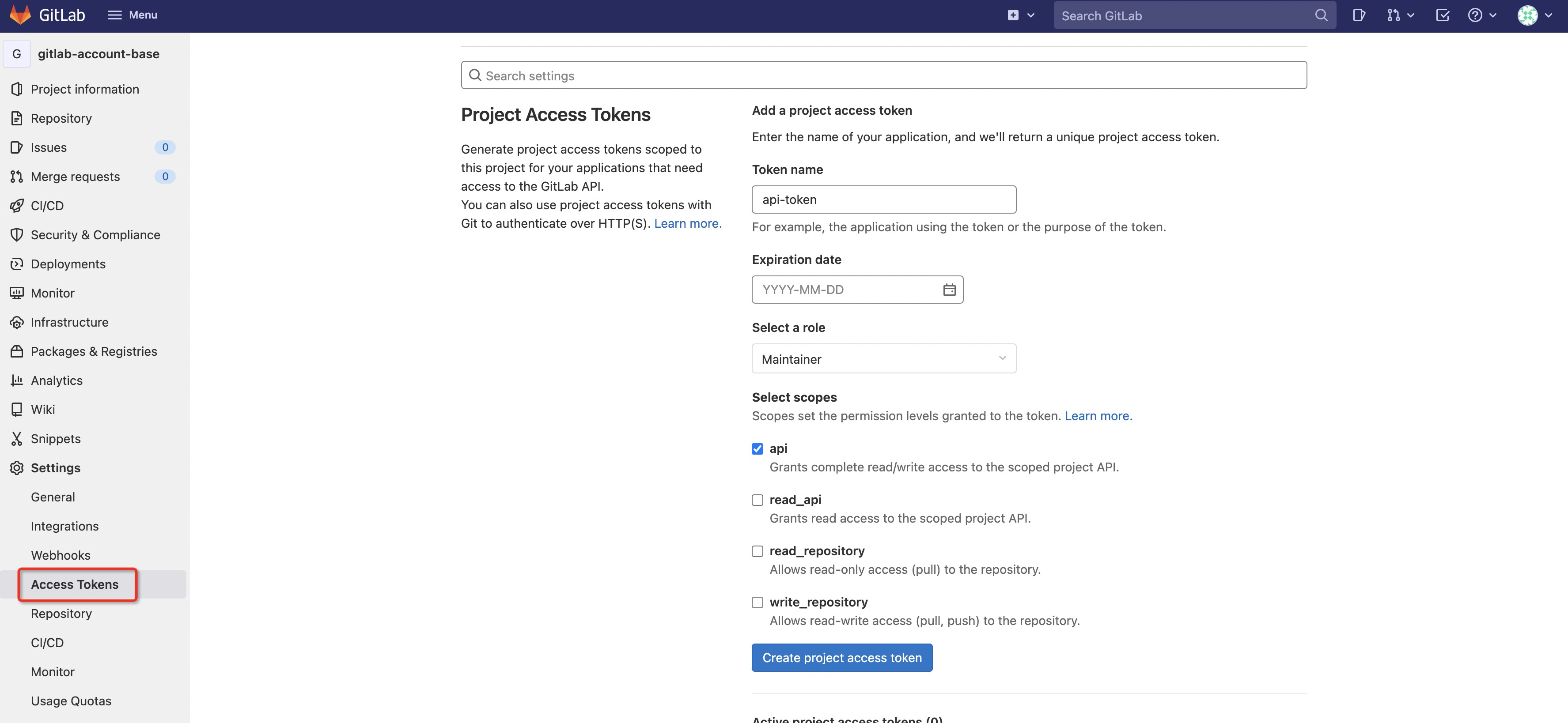1568x723 pixels.
Task: Open Packages & Registries menu label
Action: pos(94,351)
